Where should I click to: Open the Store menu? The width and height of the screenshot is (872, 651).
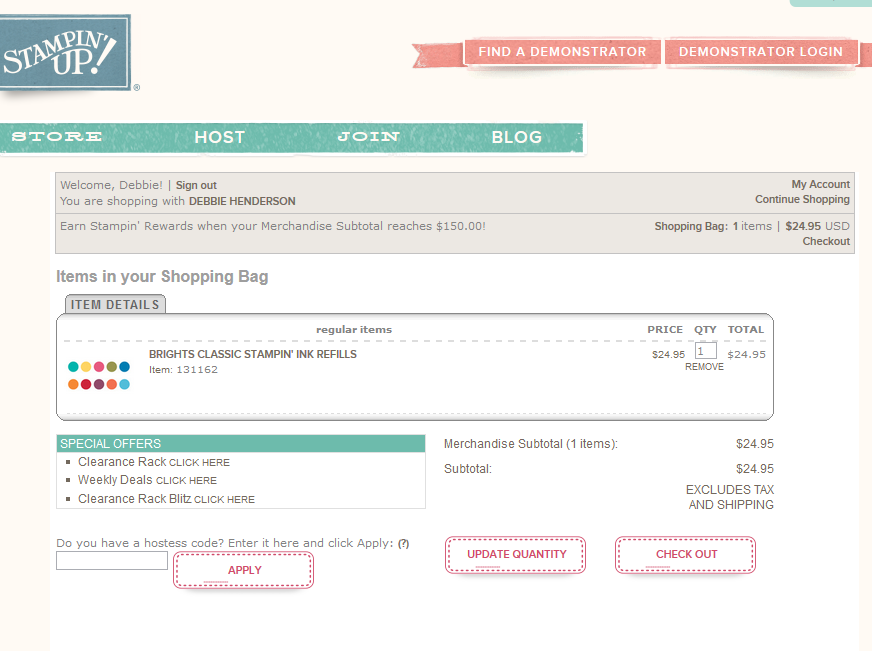pyautogui.click(x=57, y=137)
